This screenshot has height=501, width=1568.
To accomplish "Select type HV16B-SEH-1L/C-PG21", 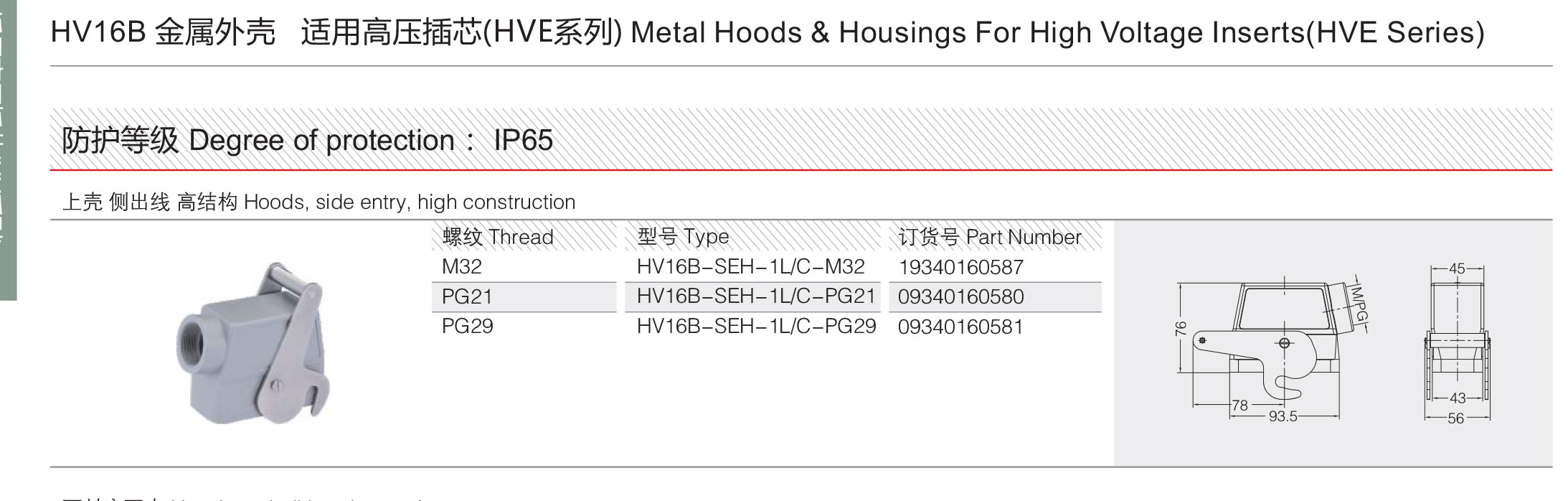I will (x=756, y=296).
